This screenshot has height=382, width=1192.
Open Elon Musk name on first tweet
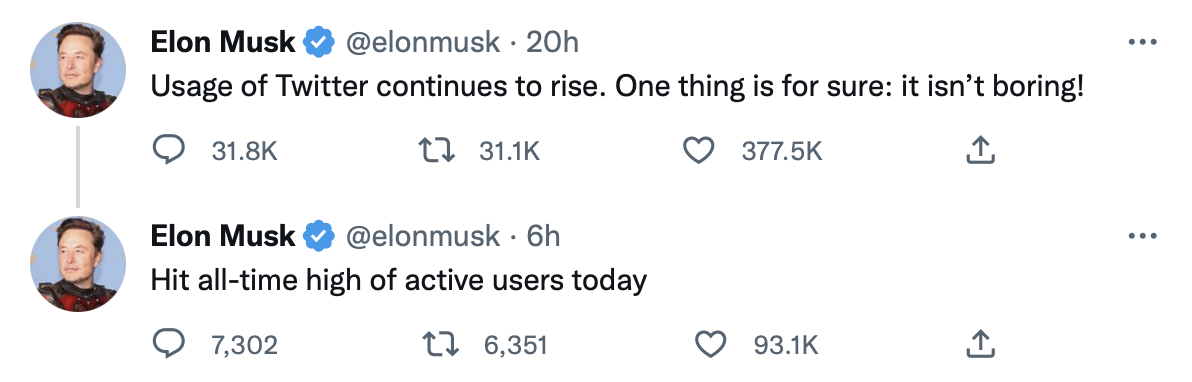pos(223,43)
